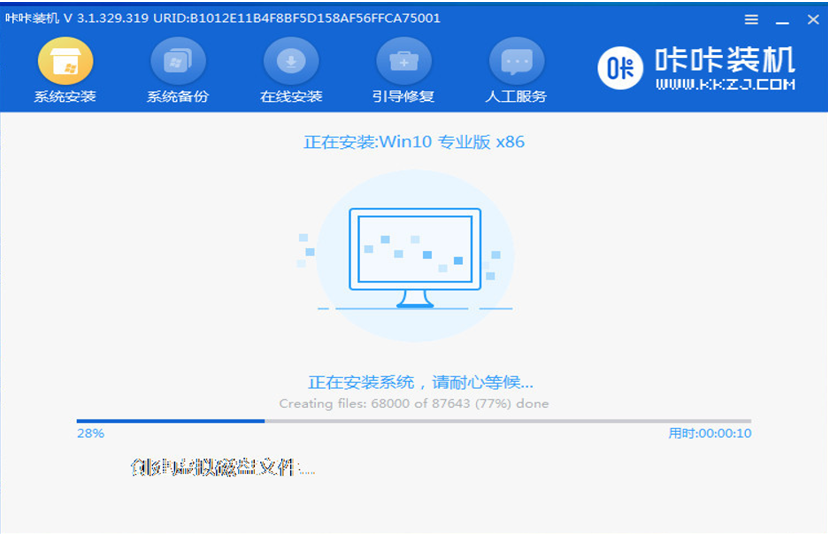Click the 正在安装:Win10 专业版 x86 heading
The height and width of the screenshot is (536, 828).
pyautogui.click(x=414, y=142)
